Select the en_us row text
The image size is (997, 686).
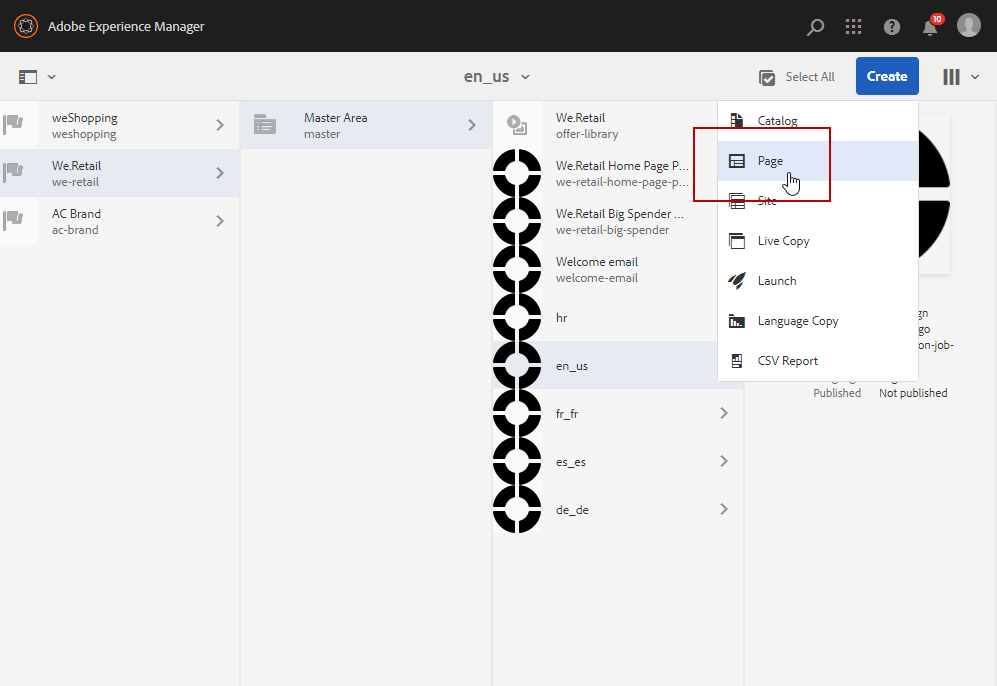[x=572, y=366]
